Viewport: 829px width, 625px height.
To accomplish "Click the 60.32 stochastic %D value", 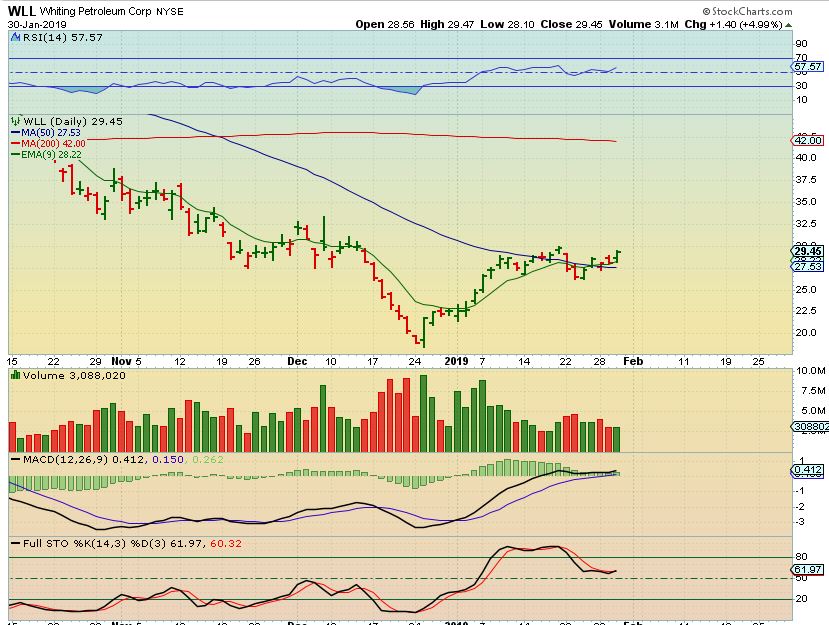I will click(226, 543).
